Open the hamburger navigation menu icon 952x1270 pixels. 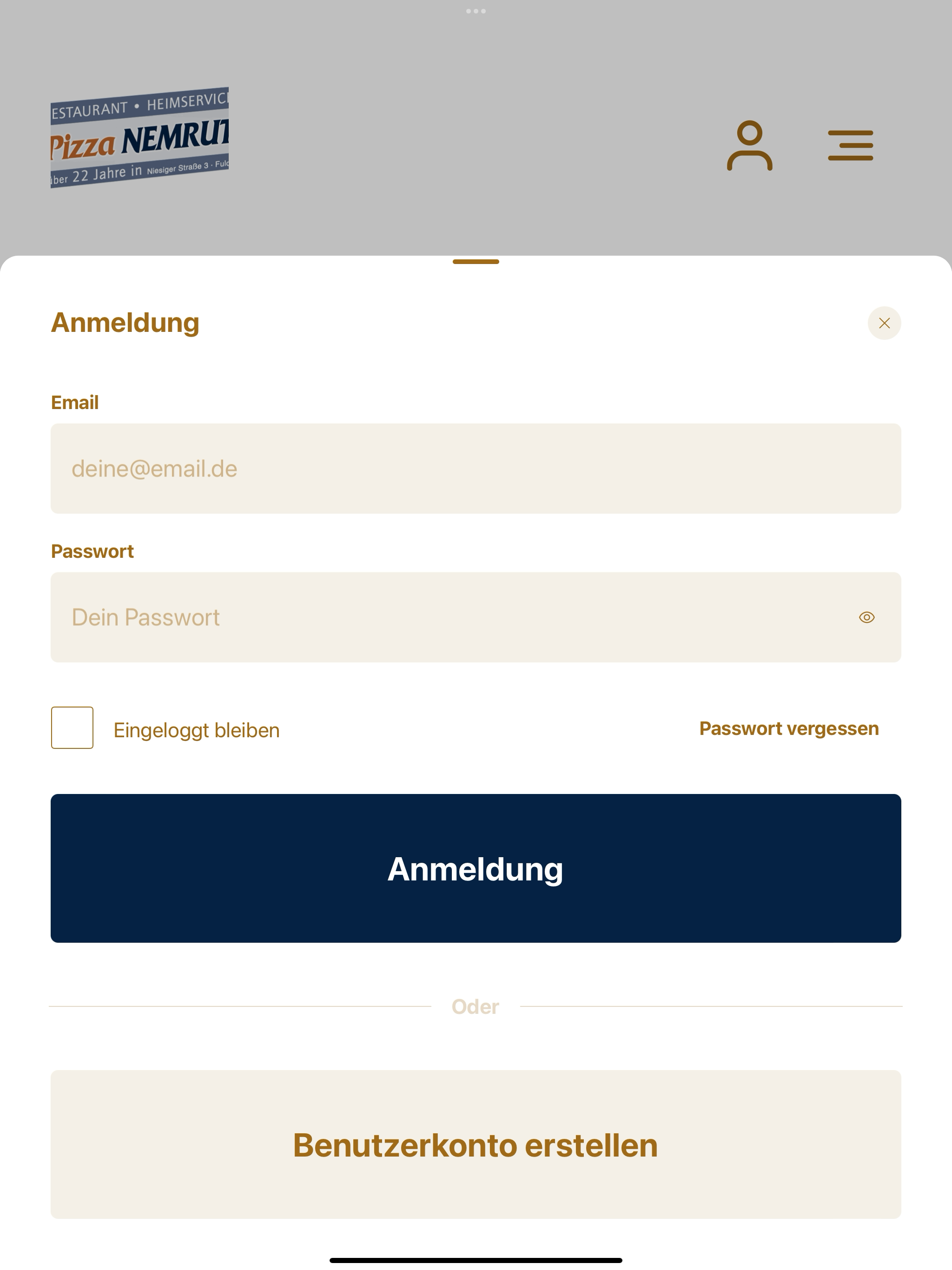coord(850,145)
